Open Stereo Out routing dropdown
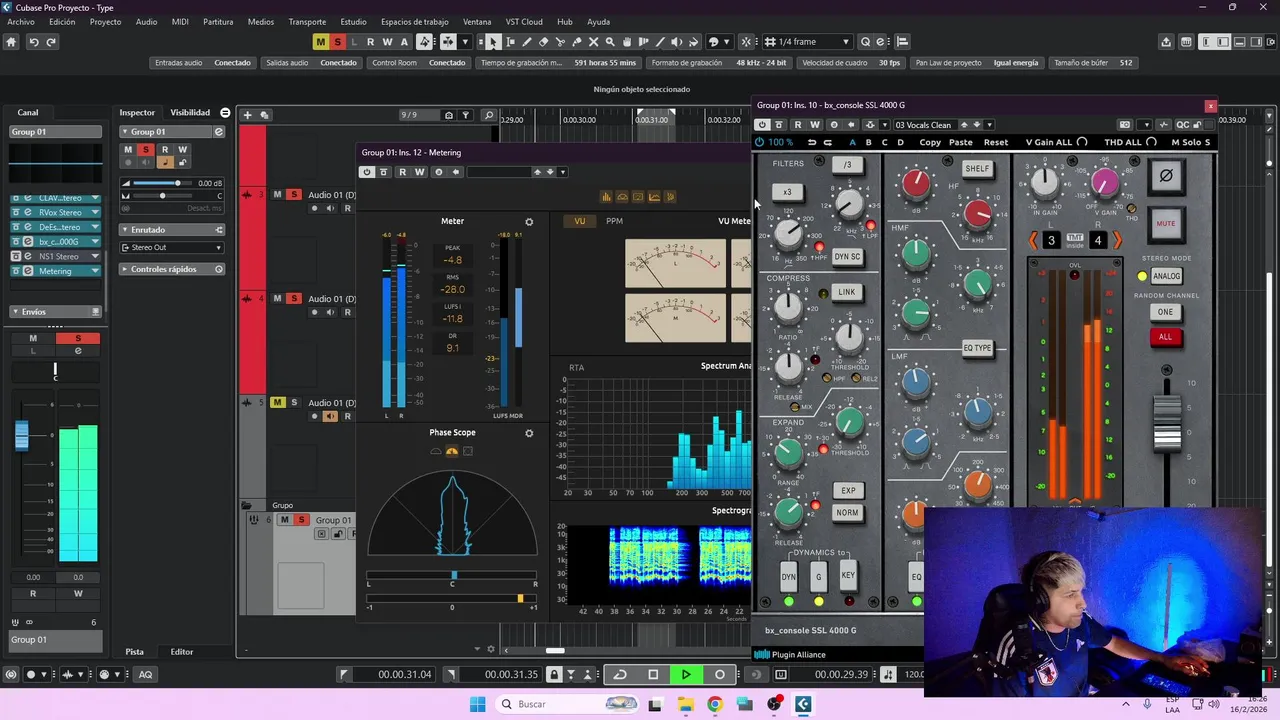The height and width of the screenshot is (720, 1280). (x=172, y=247)
